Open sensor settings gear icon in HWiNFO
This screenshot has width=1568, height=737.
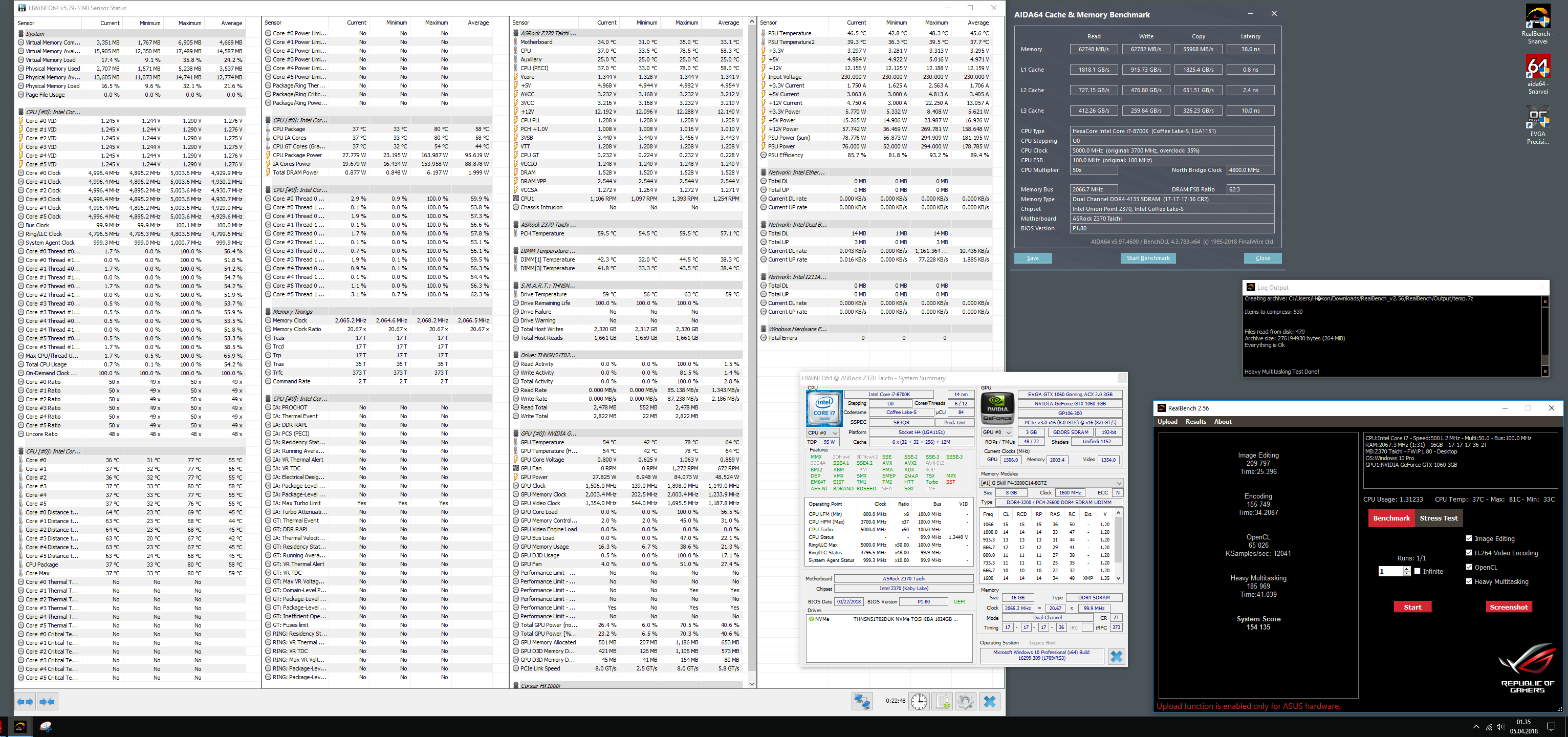click(965, 702)
